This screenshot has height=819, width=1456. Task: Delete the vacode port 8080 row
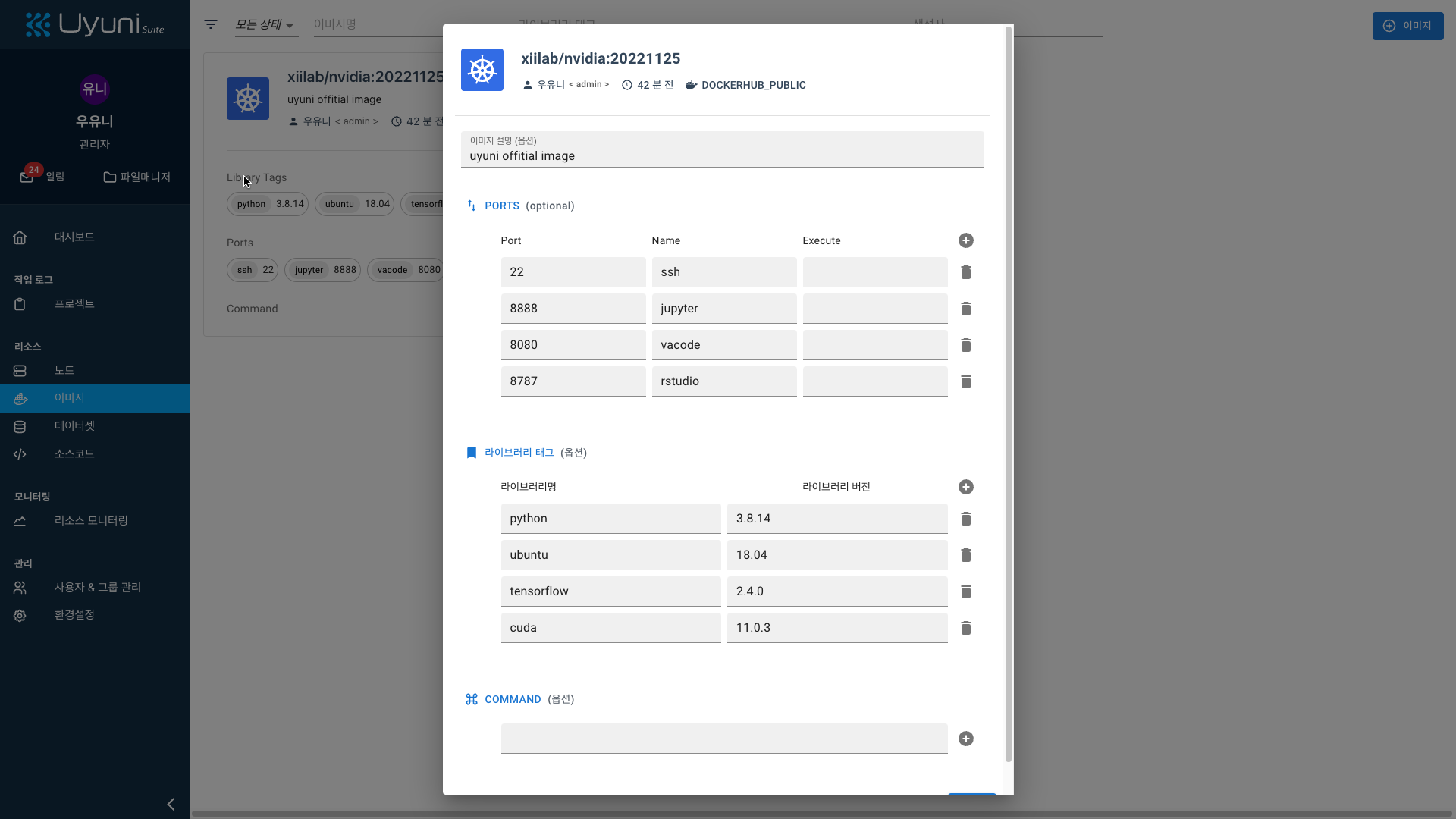click(965, 345)
